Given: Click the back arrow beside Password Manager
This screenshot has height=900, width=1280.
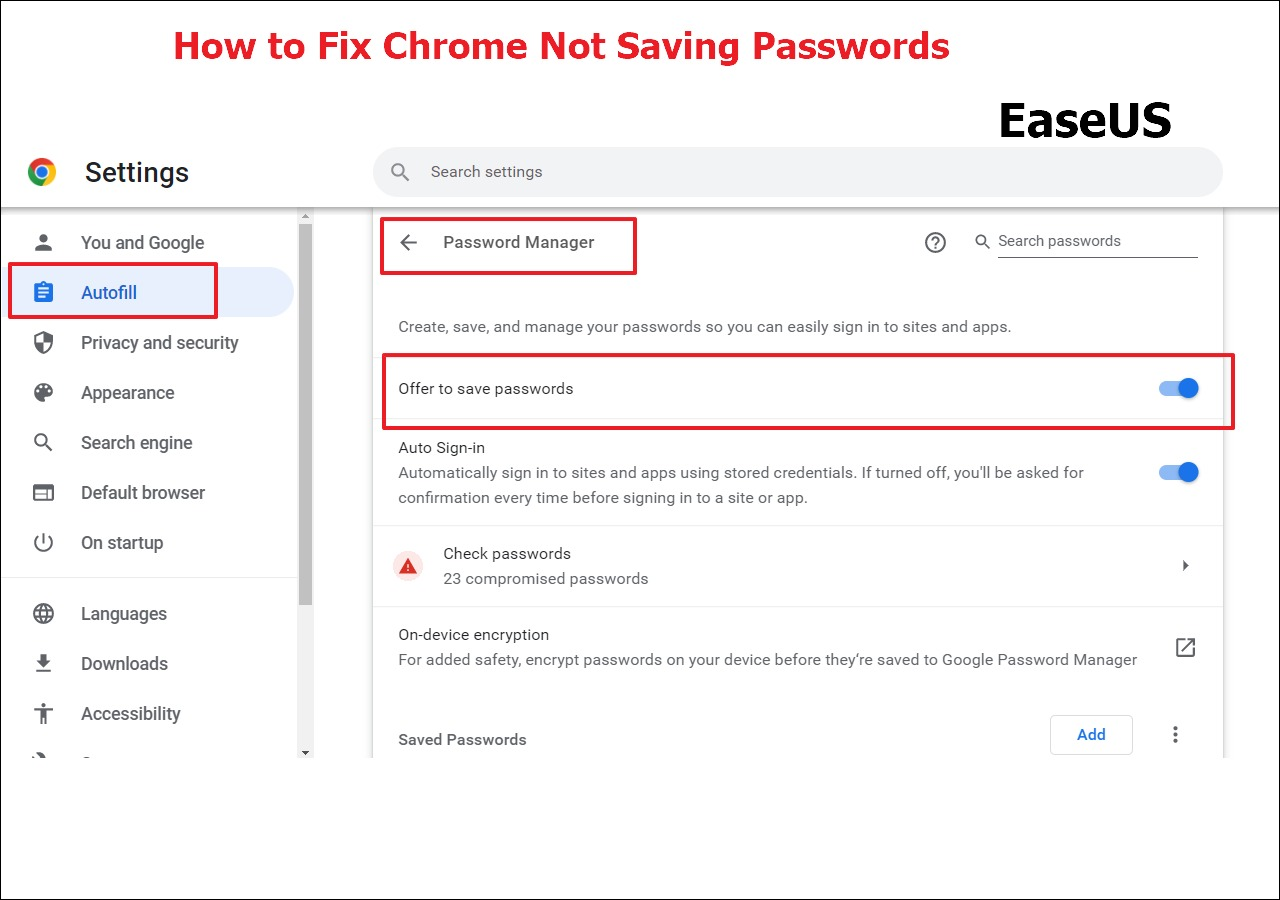Looking at the screenshot, I should point(408,242).
